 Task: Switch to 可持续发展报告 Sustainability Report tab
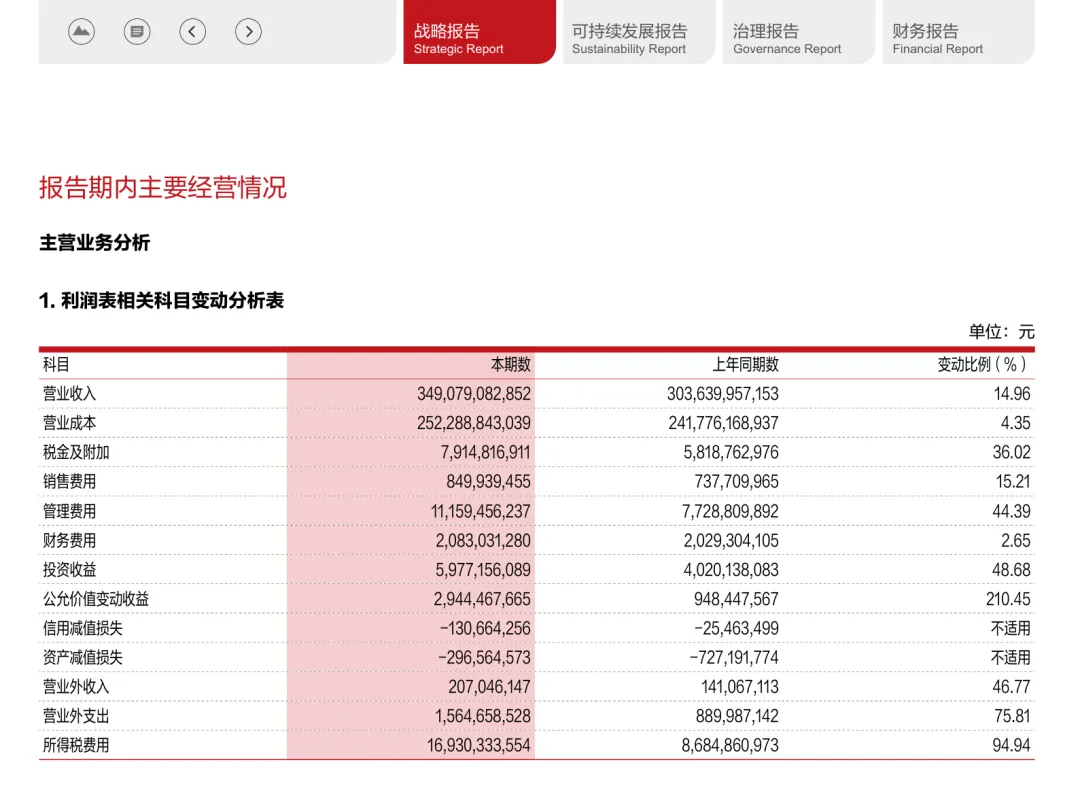(639, 32)
